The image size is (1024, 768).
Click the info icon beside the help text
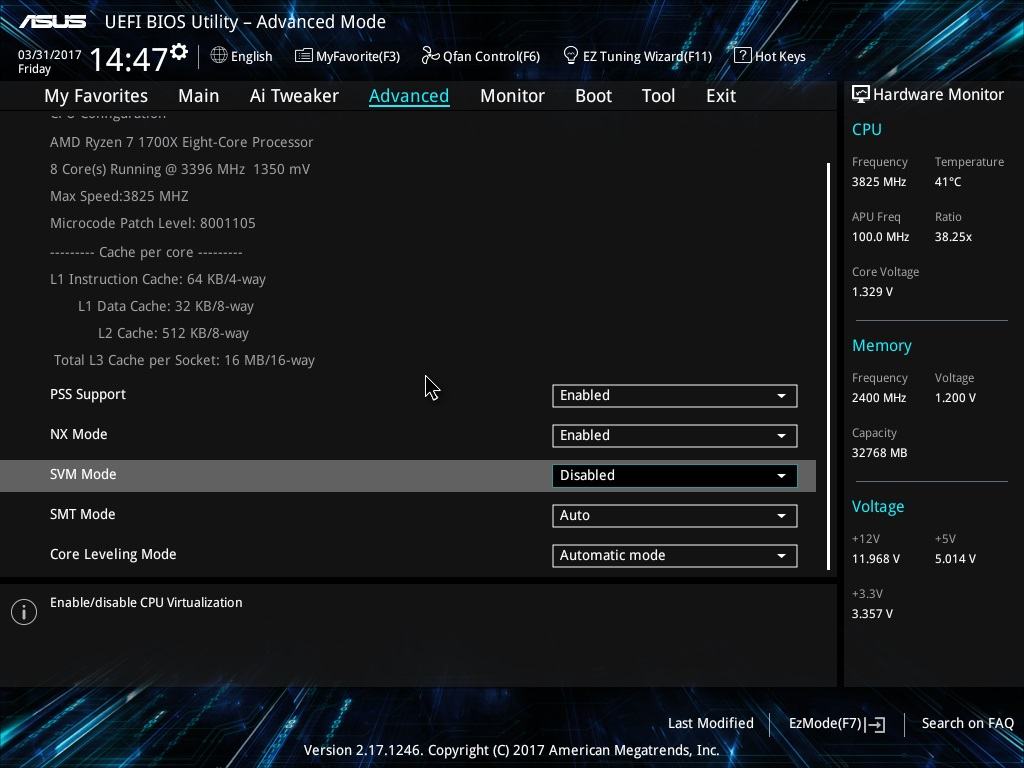24,612
